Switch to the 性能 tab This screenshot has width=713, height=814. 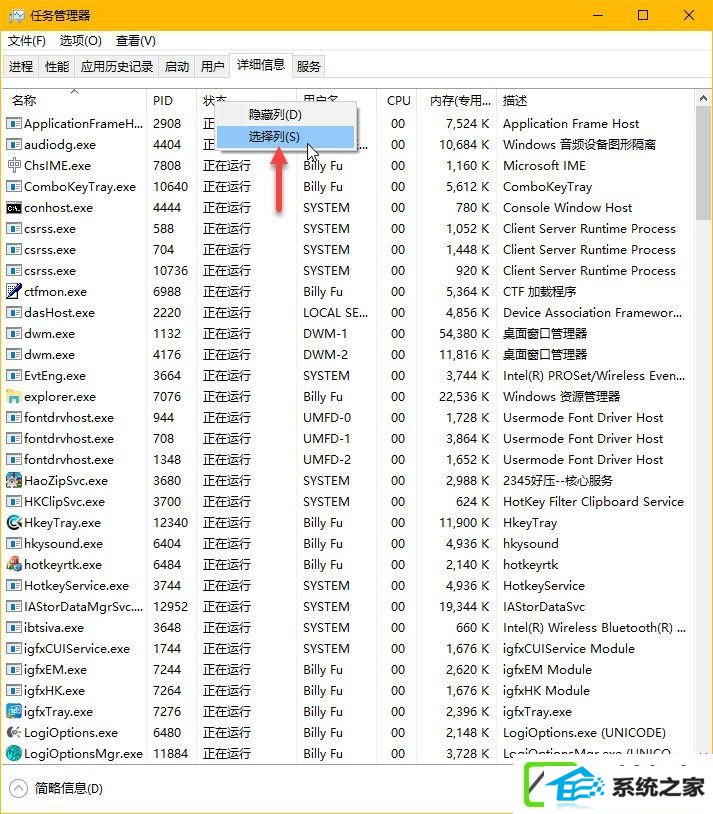[x=57, y=66]
